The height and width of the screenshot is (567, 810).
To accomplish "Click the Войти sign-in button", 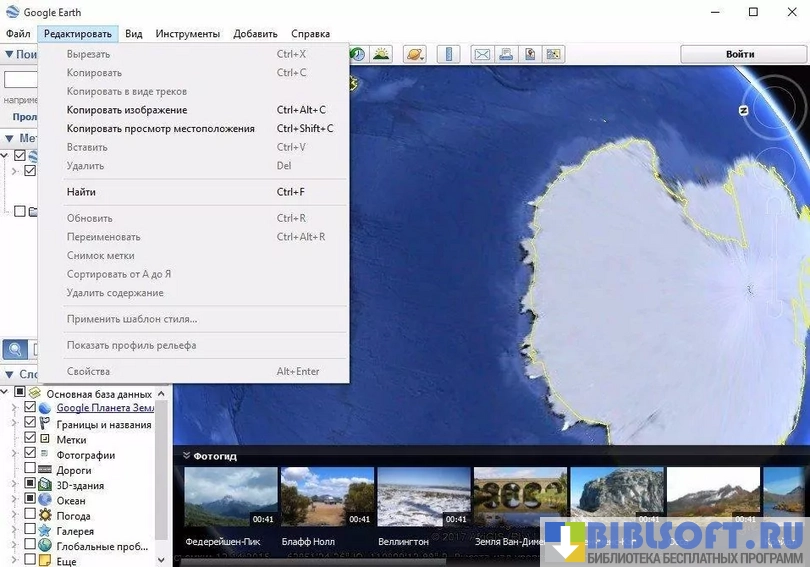I will point(740,54).
